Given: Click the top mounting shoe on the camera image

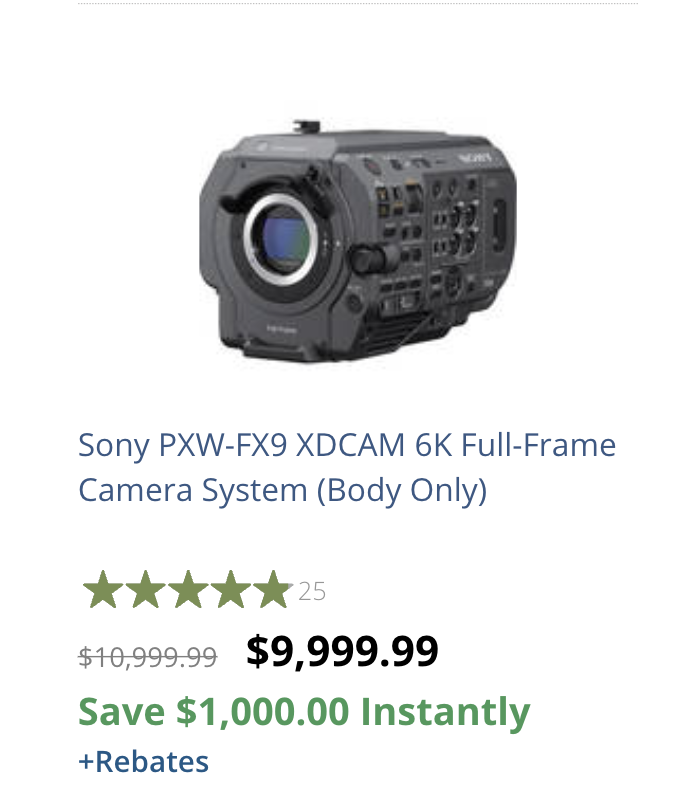Looking at the screenshot, I should coord(306,126).
